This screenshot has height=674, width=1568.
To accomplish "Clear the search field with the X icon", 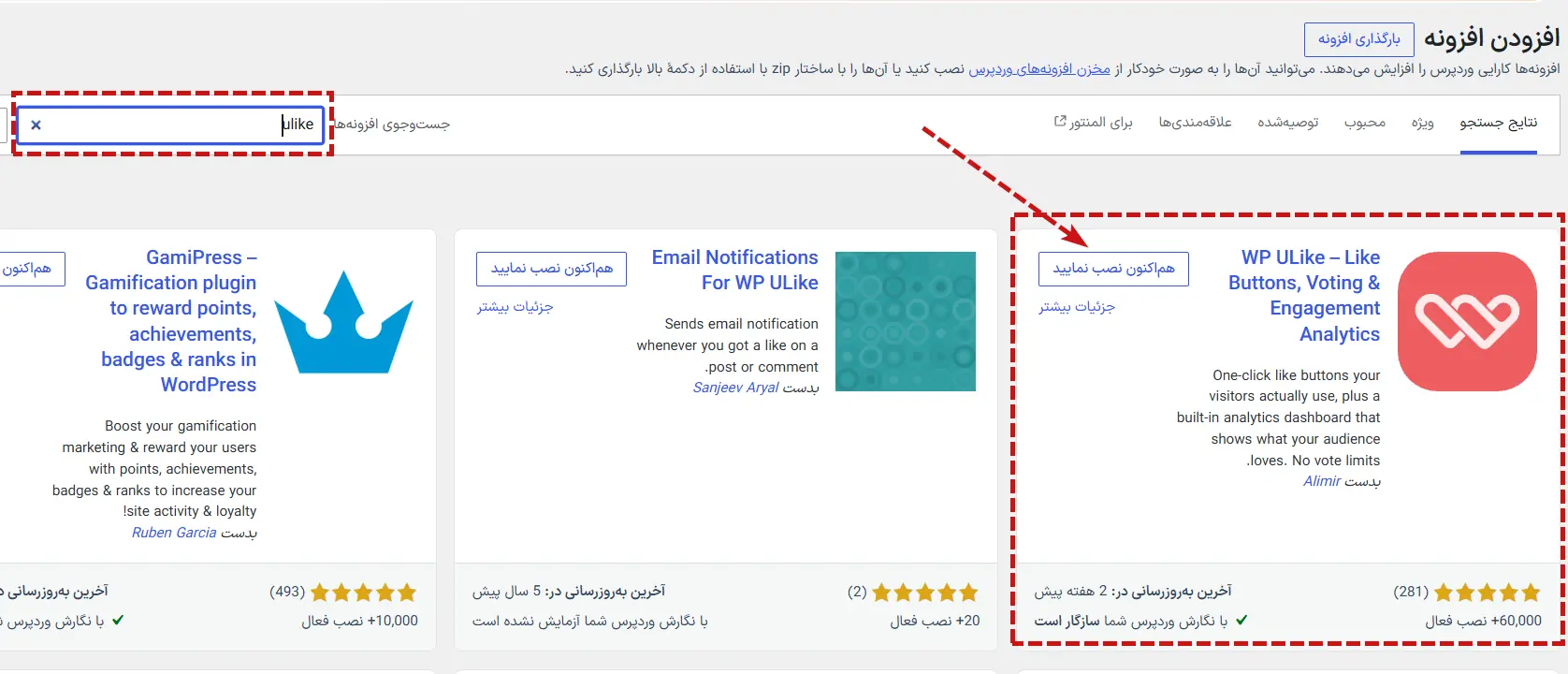I will 36,125.
